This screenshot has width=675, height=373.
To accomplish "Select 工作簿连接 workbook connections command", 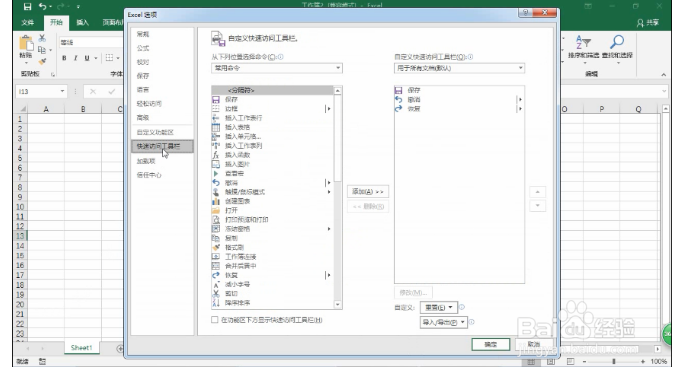I will pyautogui.click(x=272, y=257).
